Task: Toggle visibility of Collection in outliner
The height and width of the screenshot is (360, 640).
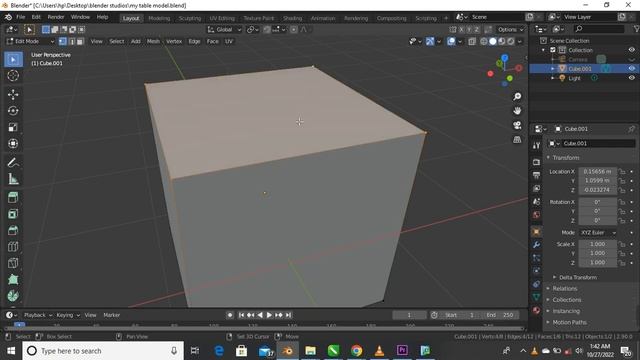Action: point(631,50)
